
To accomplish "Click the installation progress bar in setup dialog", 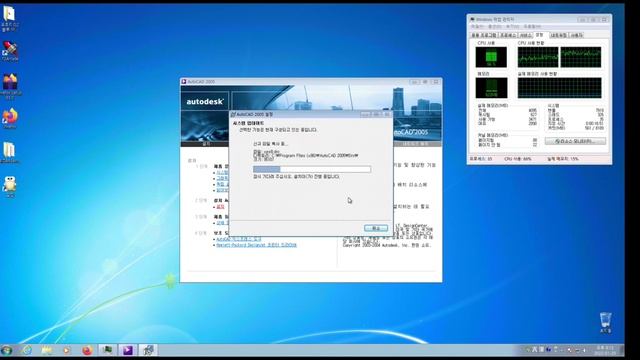I will pos(312,169).
